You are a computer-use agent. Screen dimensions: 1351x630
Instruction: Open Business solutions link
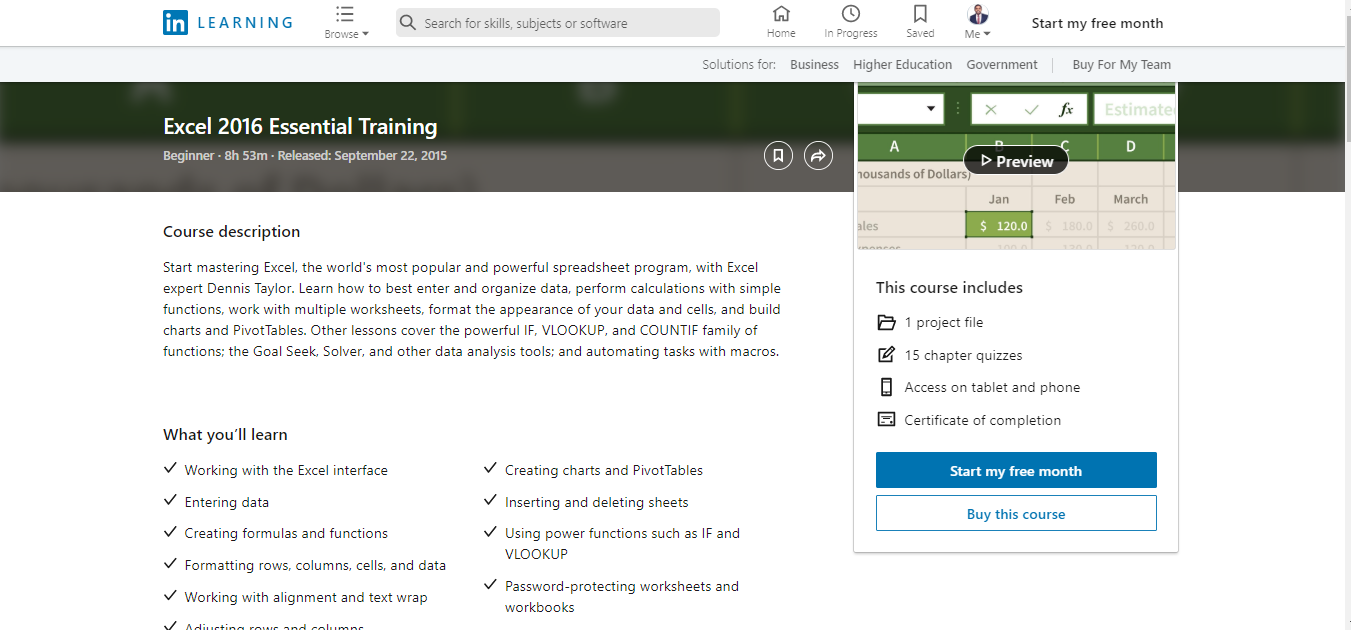814,65
